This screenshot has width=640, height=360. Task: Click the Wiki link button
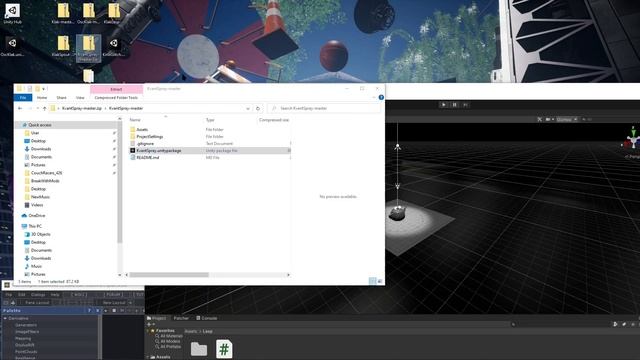coord(78,294)
